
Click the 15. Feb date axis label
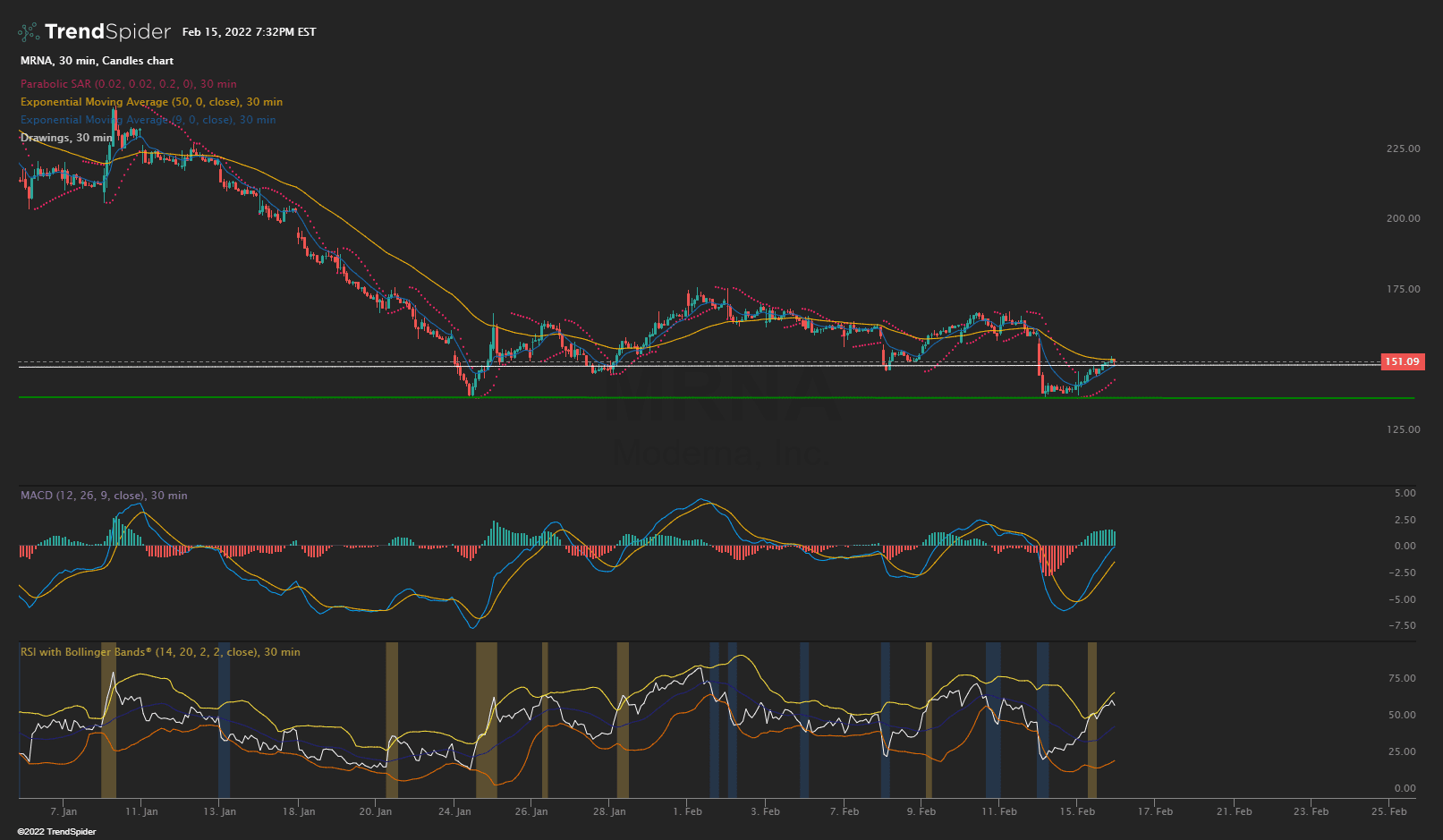1077,810
